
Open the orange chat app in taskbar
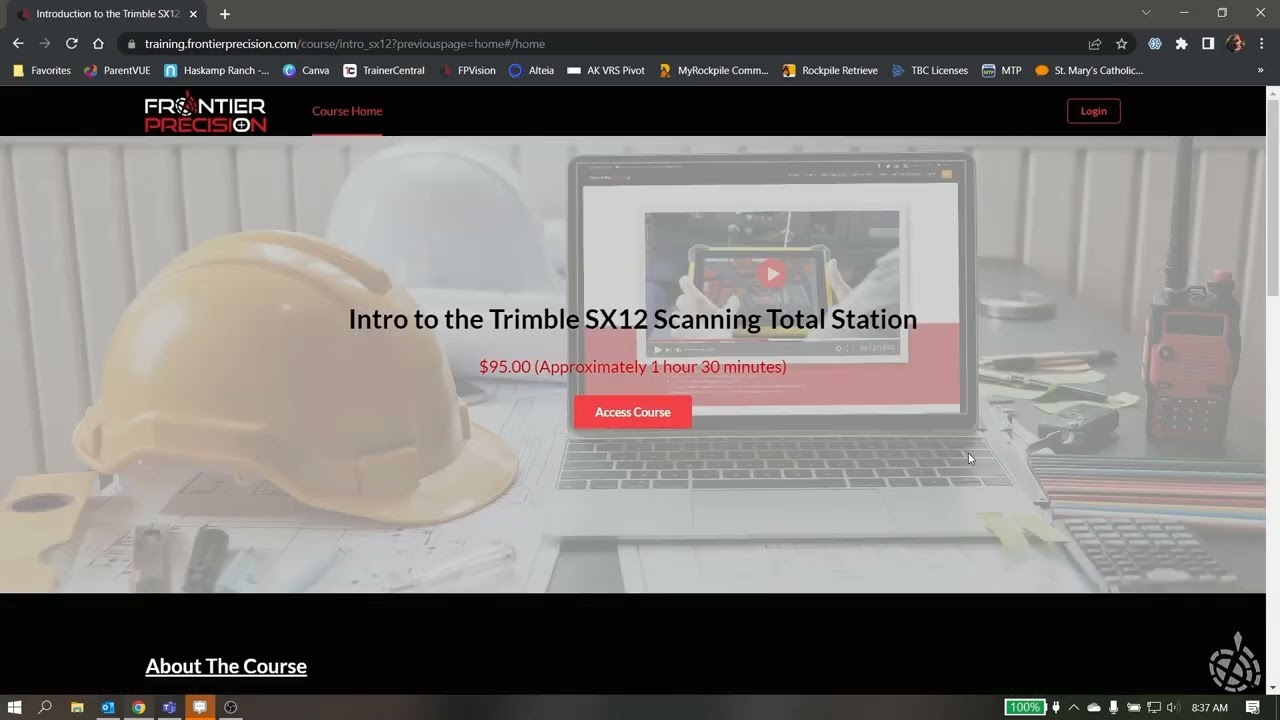200,707
